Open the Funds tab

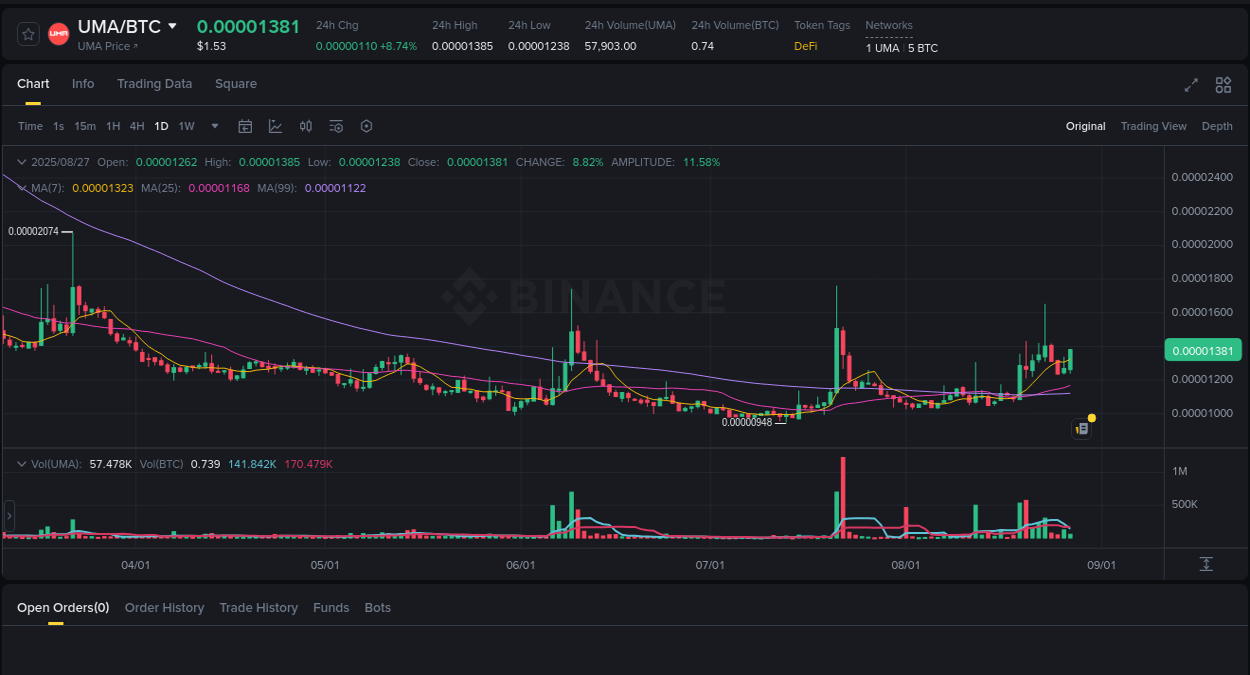331,608
